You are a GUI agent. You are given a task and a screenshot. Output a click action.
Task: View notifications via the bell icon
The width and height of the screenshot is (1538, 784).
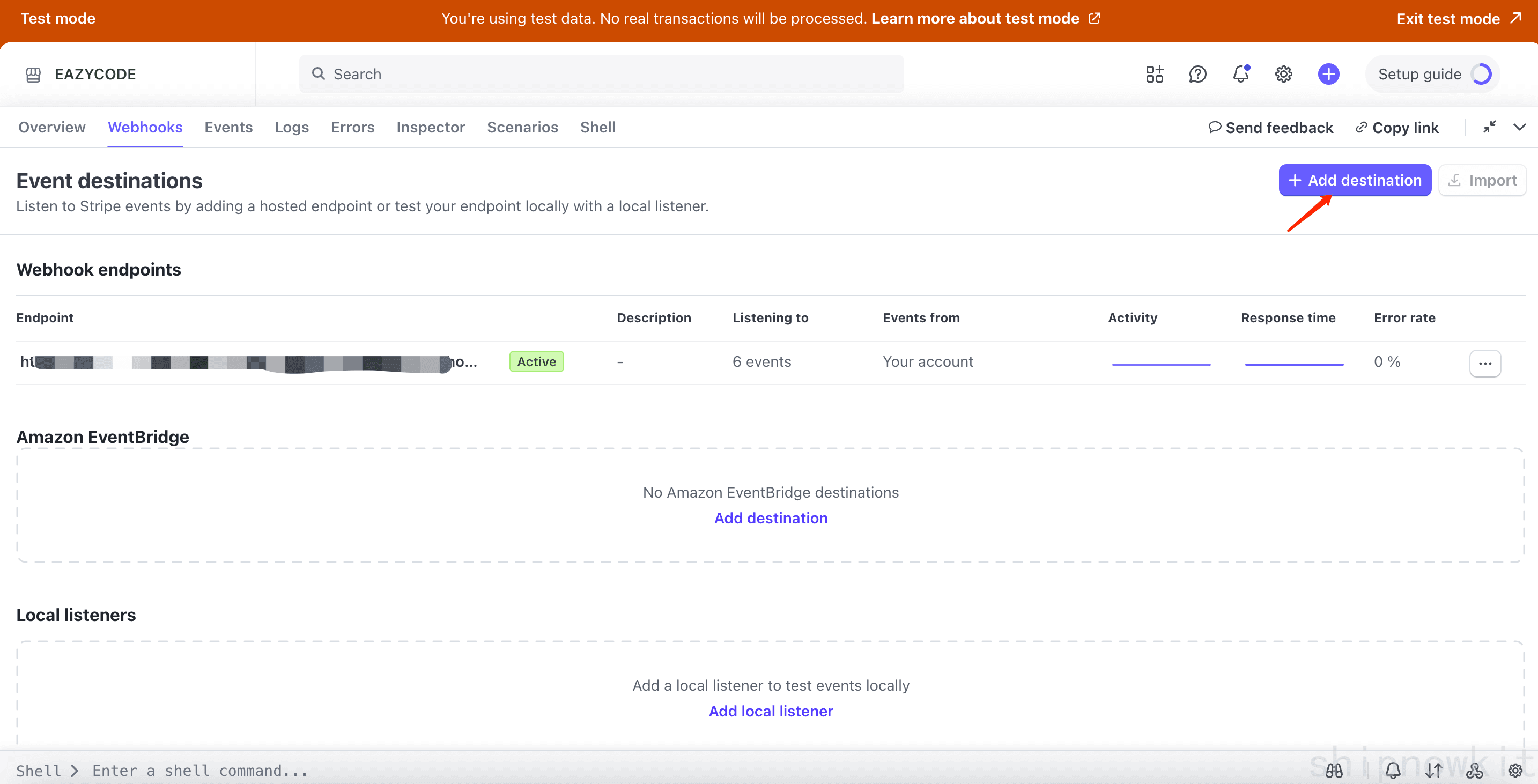coord(1241,73)
